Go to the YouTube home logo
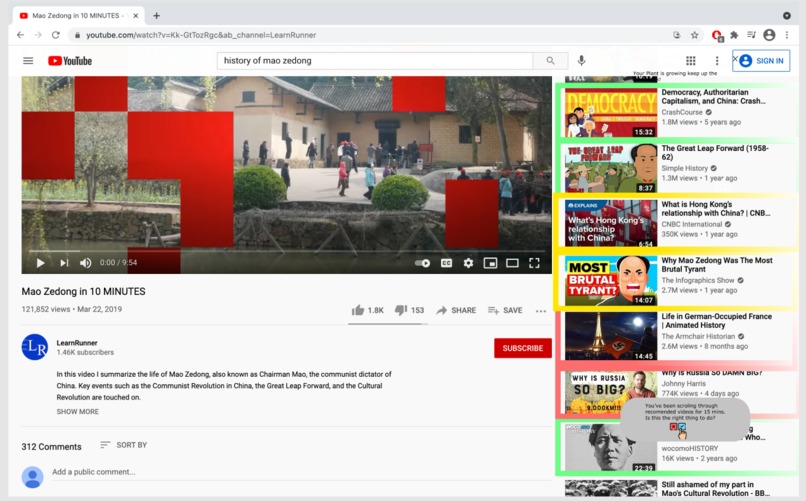This screenshot has width=806, height=501. click(70, 61)
